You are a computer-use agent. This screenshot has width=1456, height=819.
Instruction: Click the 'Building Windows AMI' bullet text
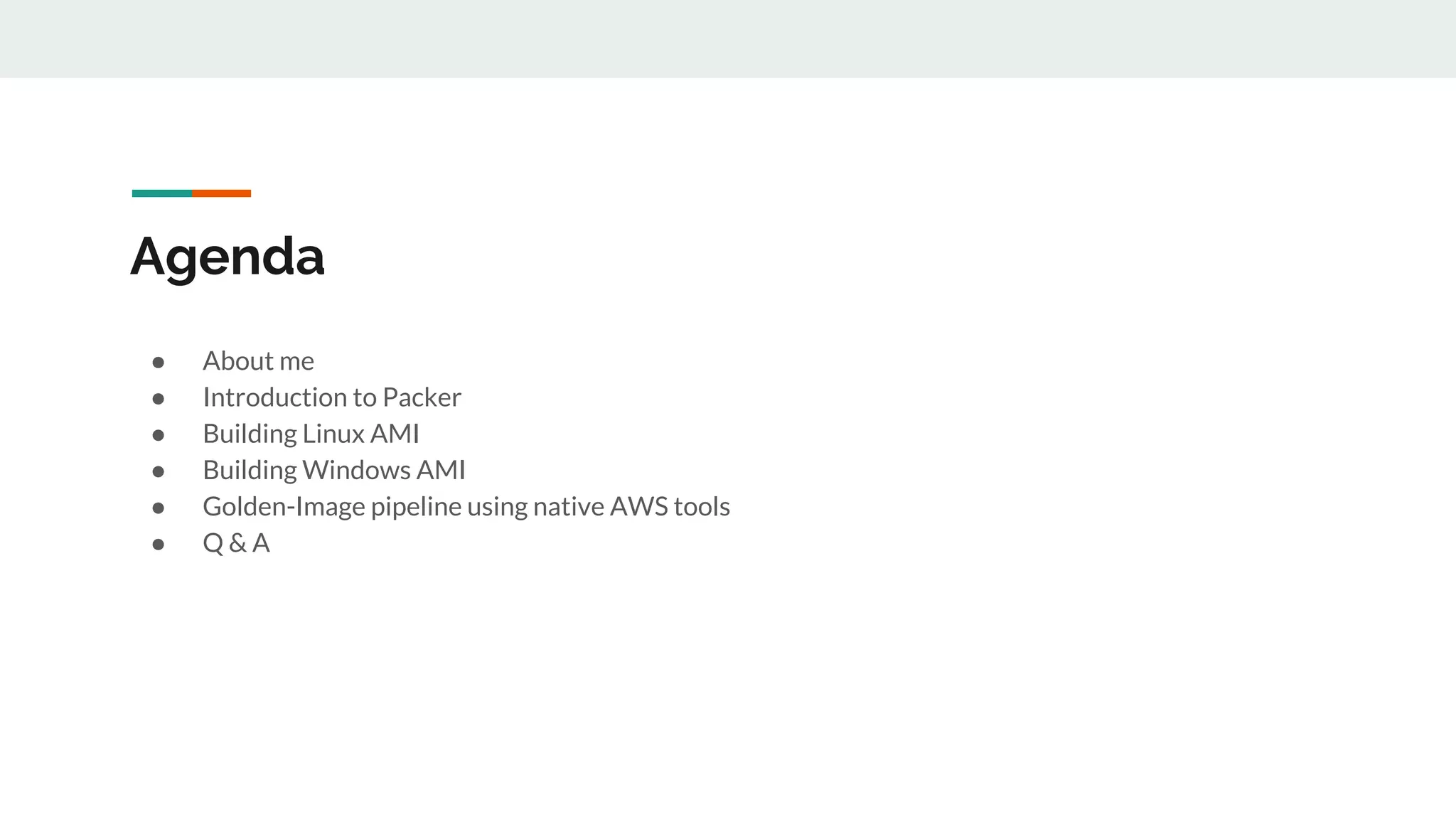pyautogui.click(x=333, y=470)
